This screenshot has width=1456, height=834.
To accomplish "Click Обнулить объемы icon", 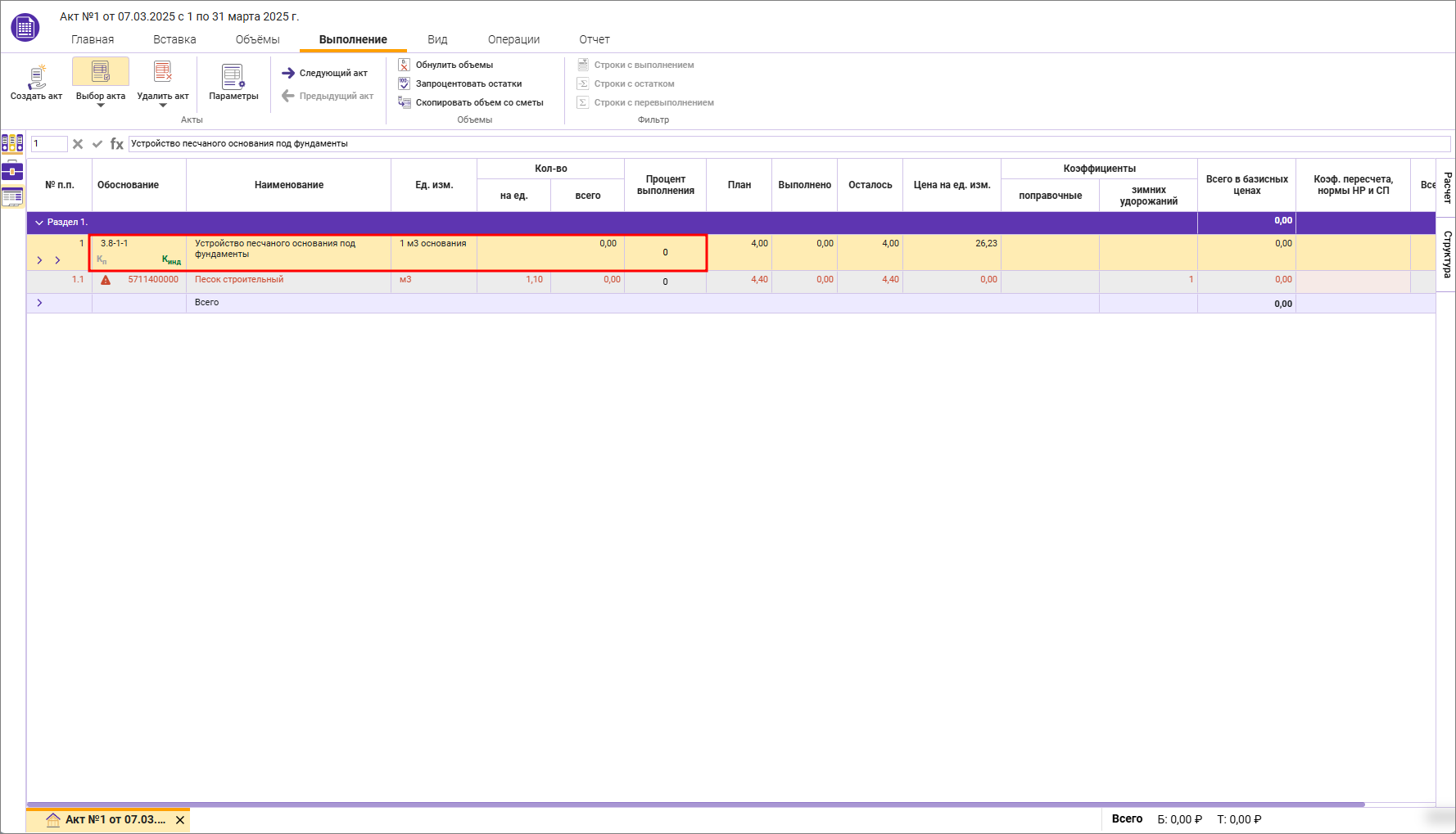I will [x=404, y=65].
